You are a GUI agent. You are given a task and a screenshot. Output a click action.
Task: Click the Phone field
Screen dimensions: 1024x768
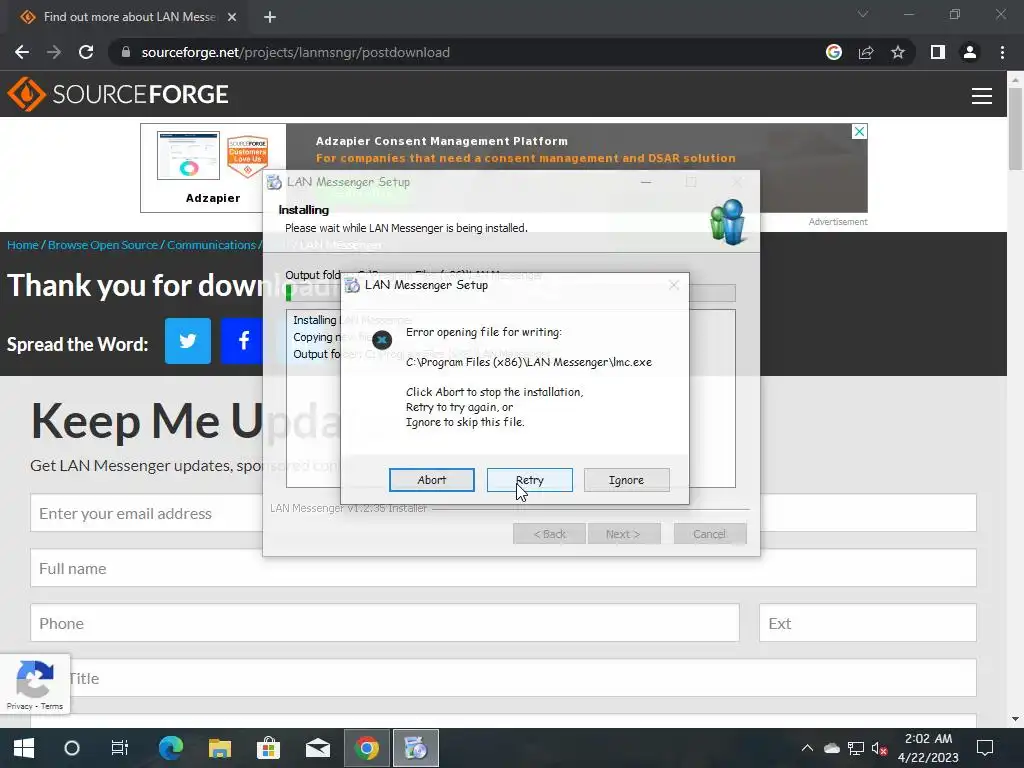coord(385,623)
